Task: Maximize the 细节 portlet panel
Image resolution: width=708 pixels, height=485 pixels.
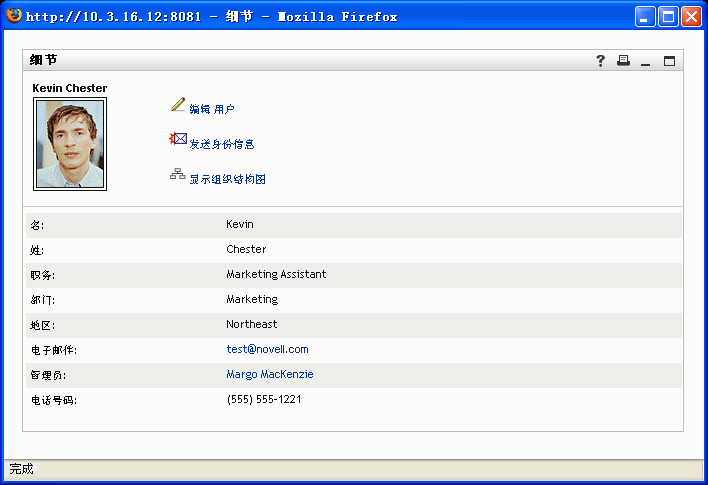Action: (669, 61)
